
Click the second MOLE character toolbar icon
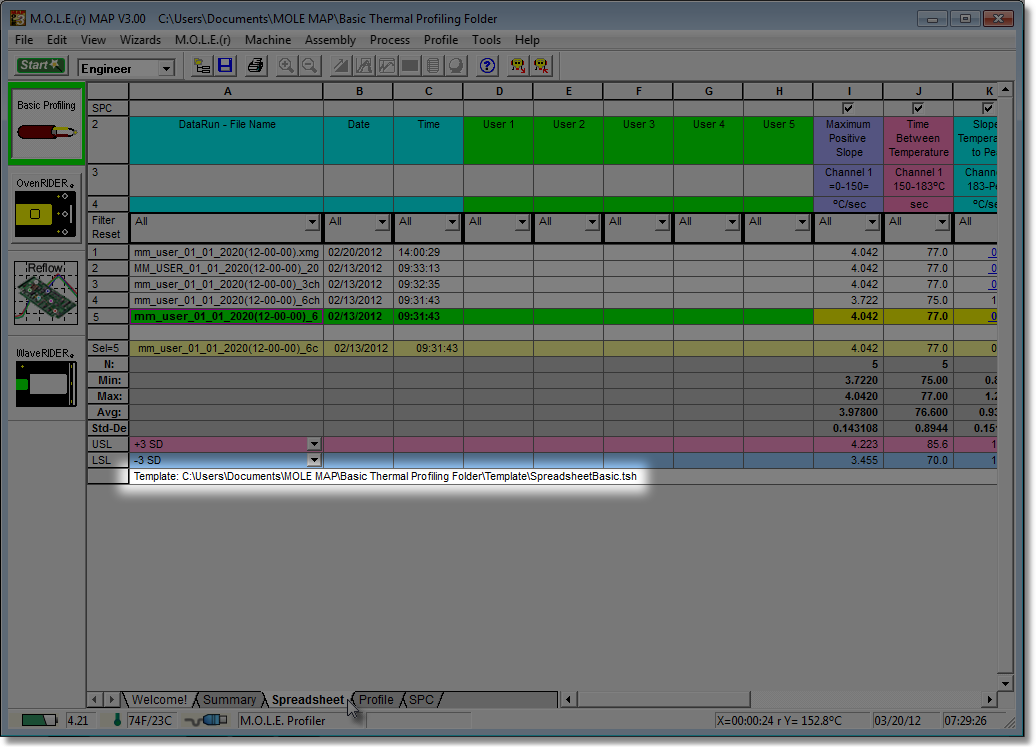tap(542, 65)
